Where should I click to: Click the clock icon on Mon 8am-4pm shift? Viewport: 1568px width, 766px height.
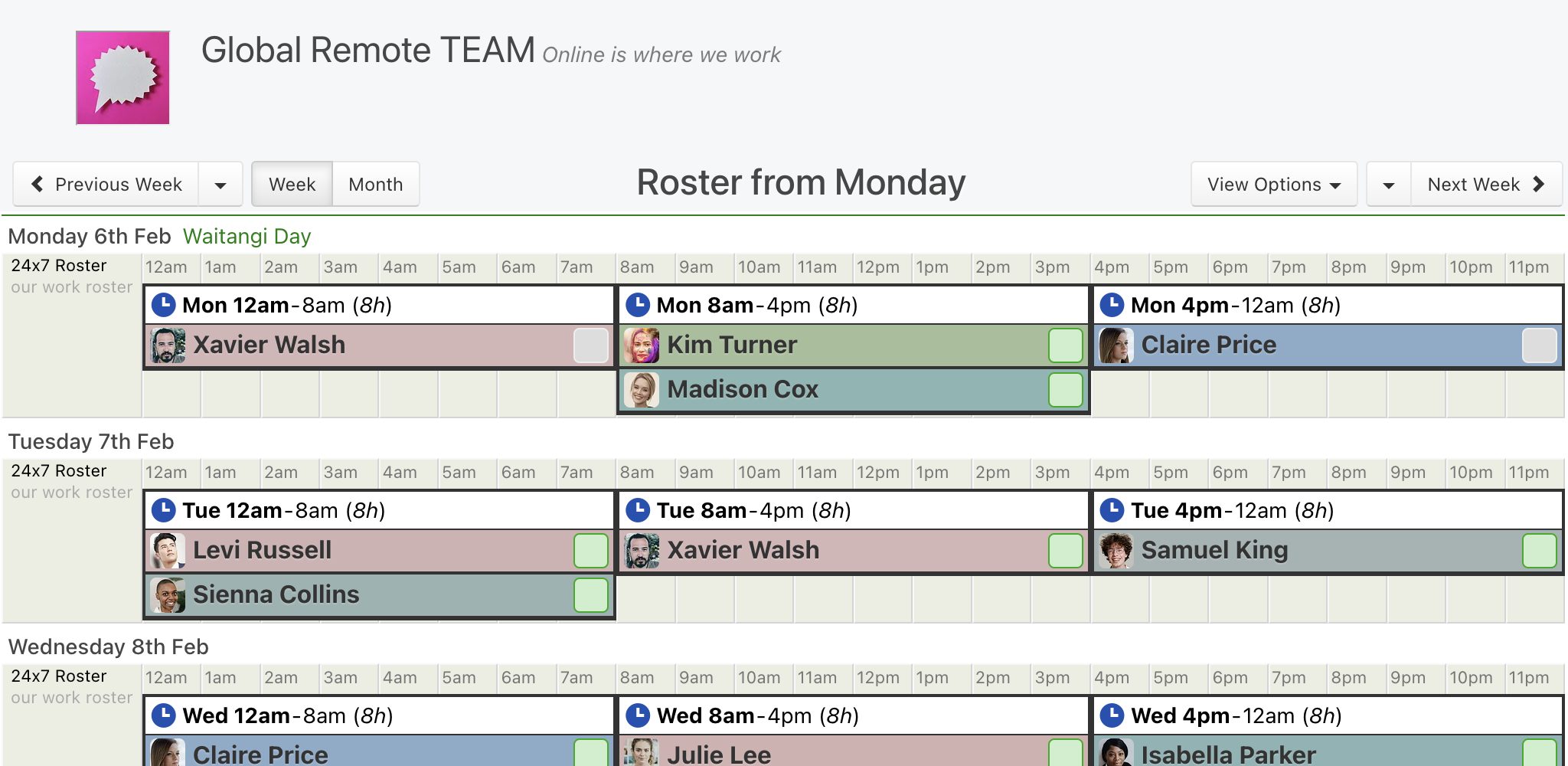tap(638, 305)
